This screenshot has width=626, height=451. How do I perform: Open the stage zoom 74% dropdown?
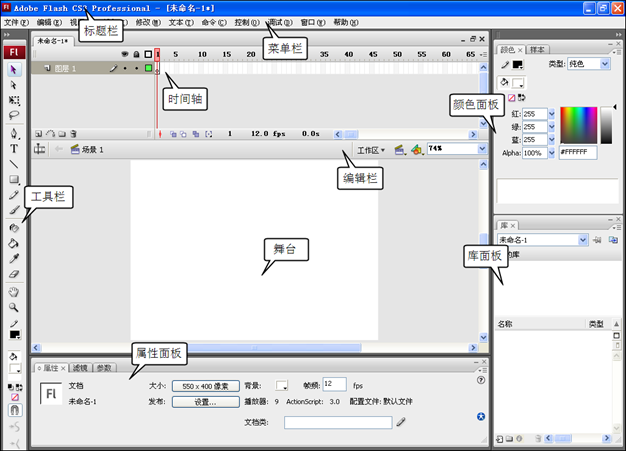point(482,149)
